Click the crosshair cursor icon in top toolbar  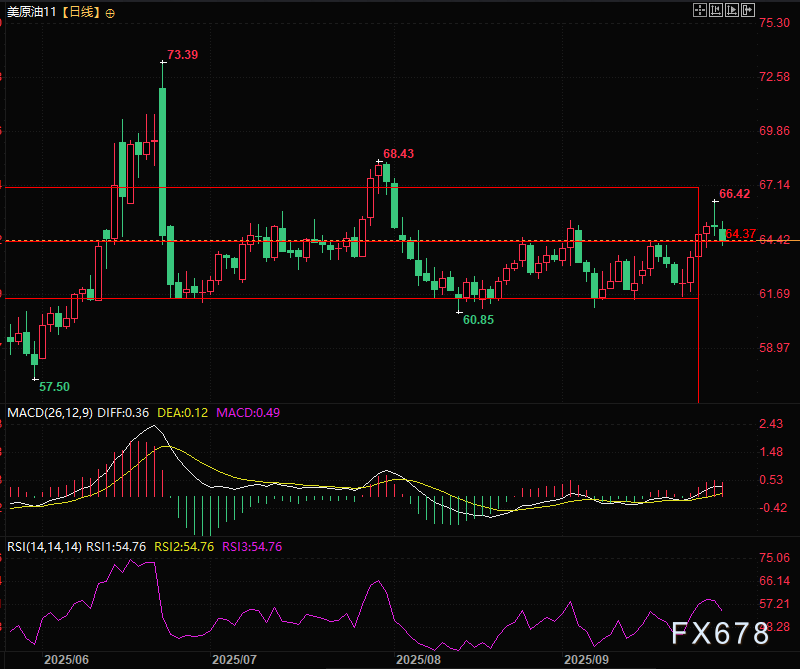tap(700, 9)
